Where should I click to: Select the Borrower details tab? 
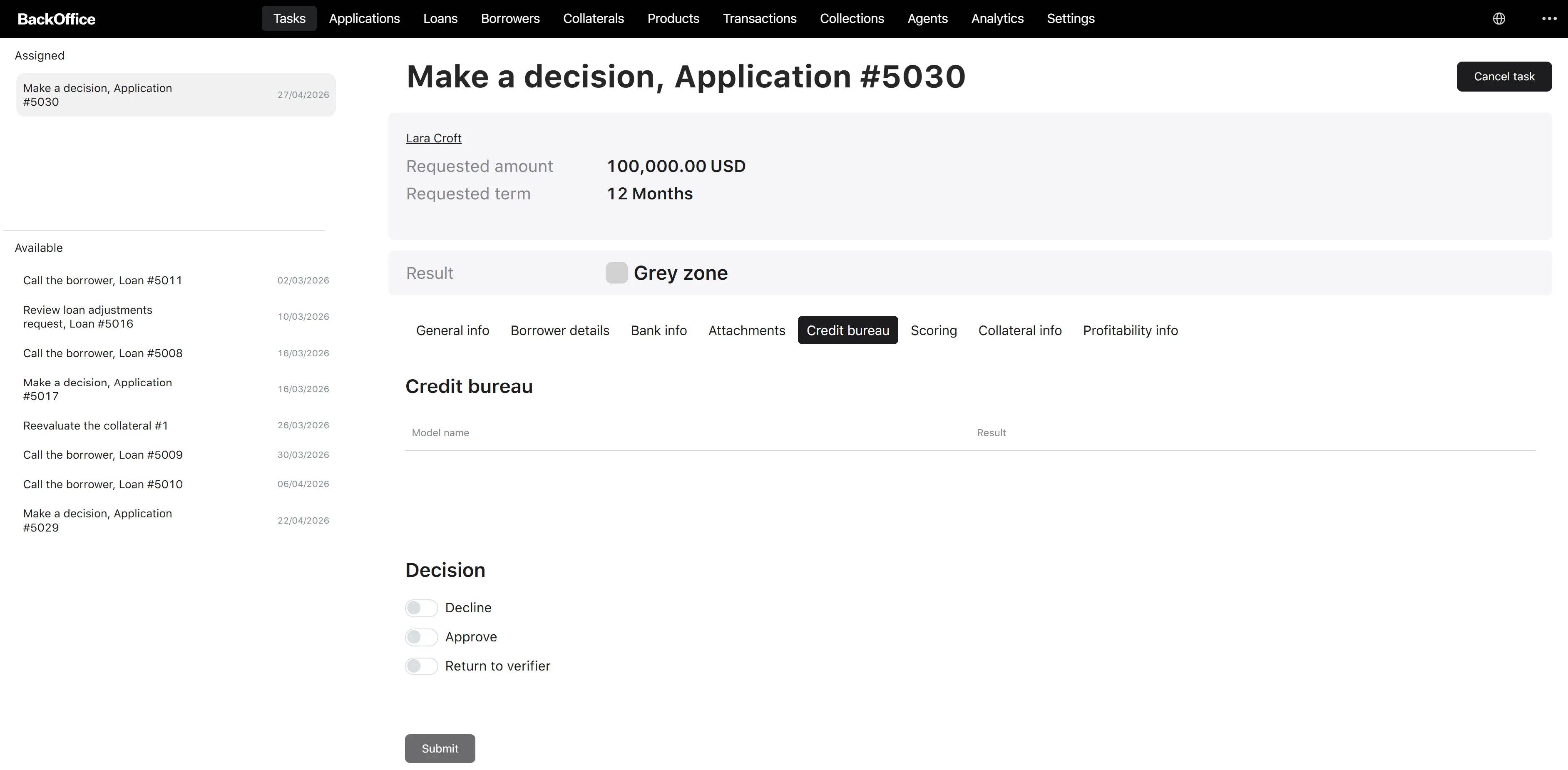click(x=559, y=330)
